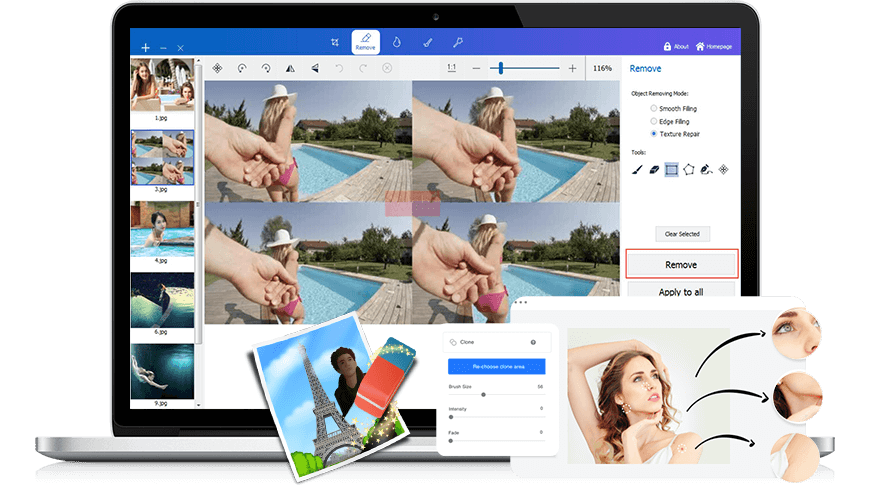
Task: Click the About lock icon
Action: (667, 47)
